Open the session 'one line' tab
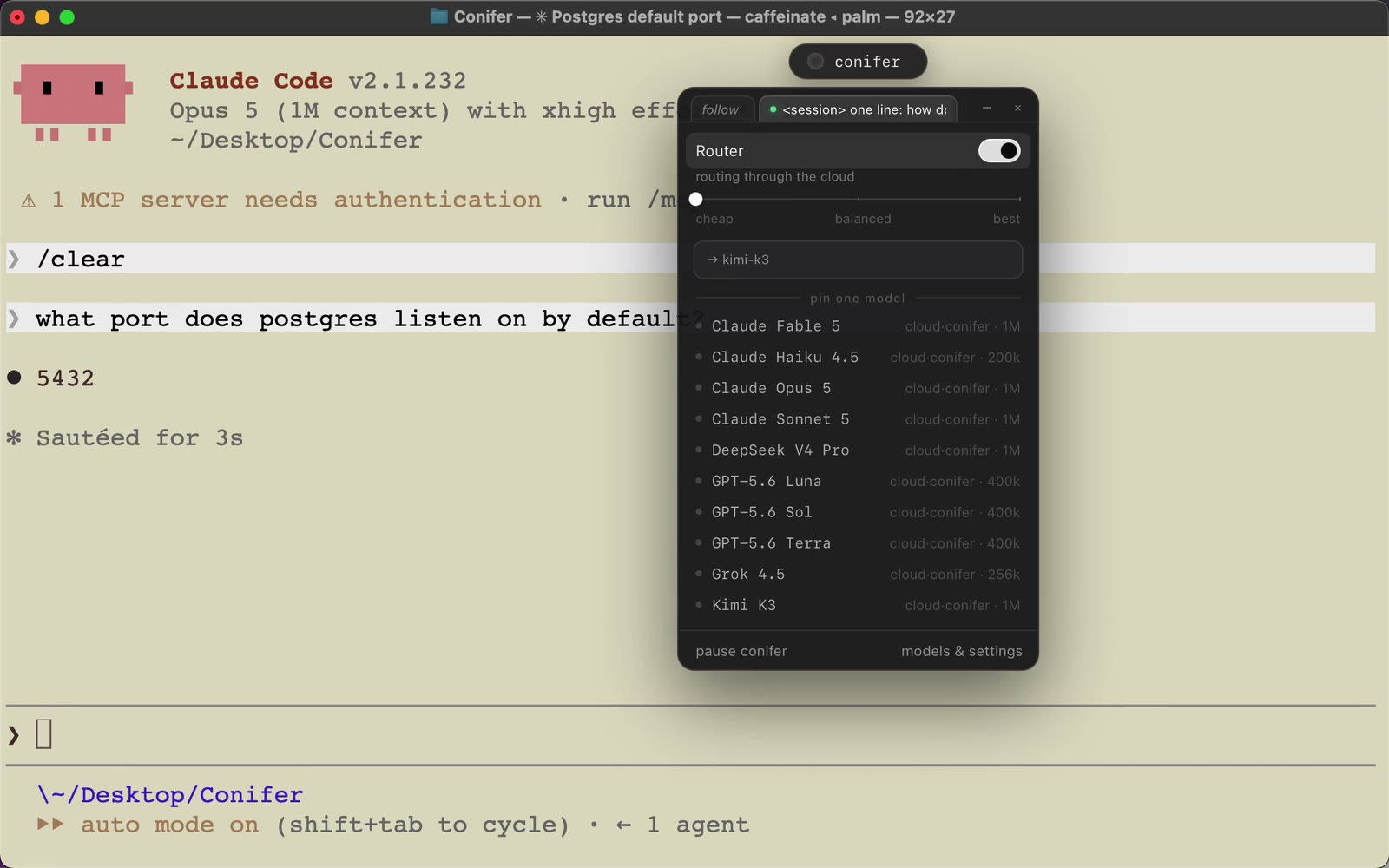Image resolution: width=1389 pixels, height=868 pixels. [x=859, y=109]
